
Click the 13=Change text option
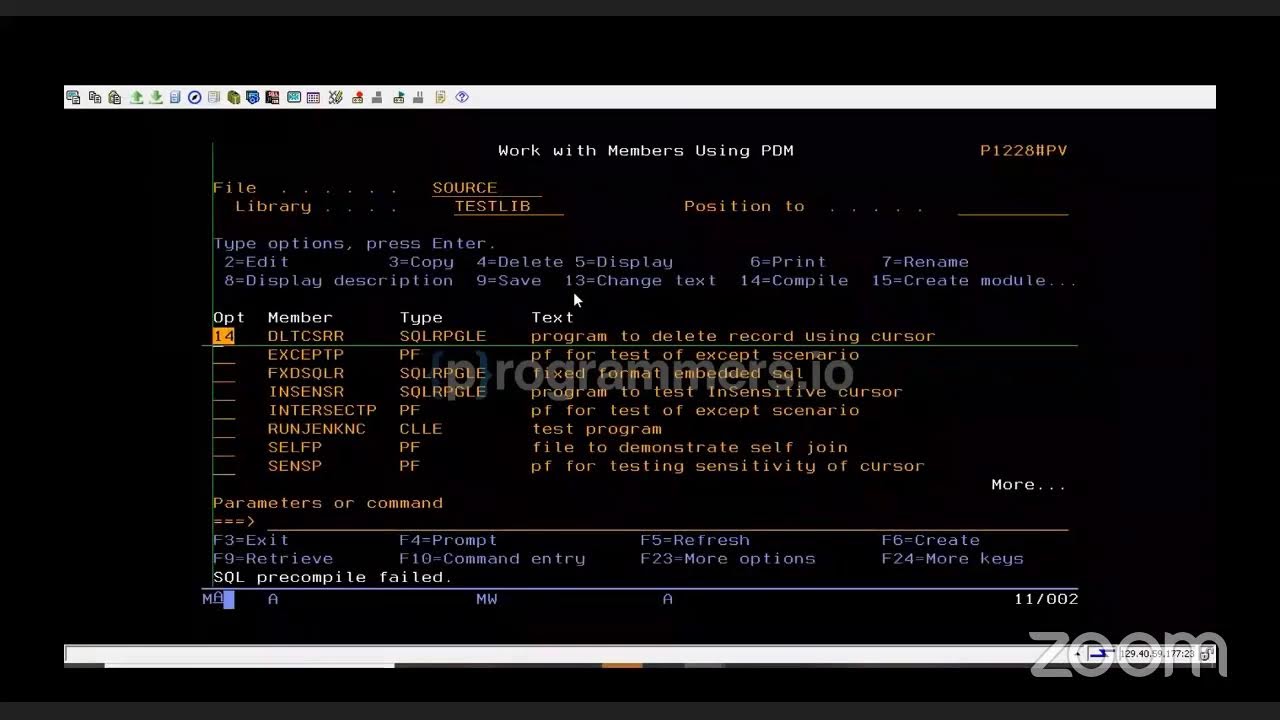click(640, 281)
